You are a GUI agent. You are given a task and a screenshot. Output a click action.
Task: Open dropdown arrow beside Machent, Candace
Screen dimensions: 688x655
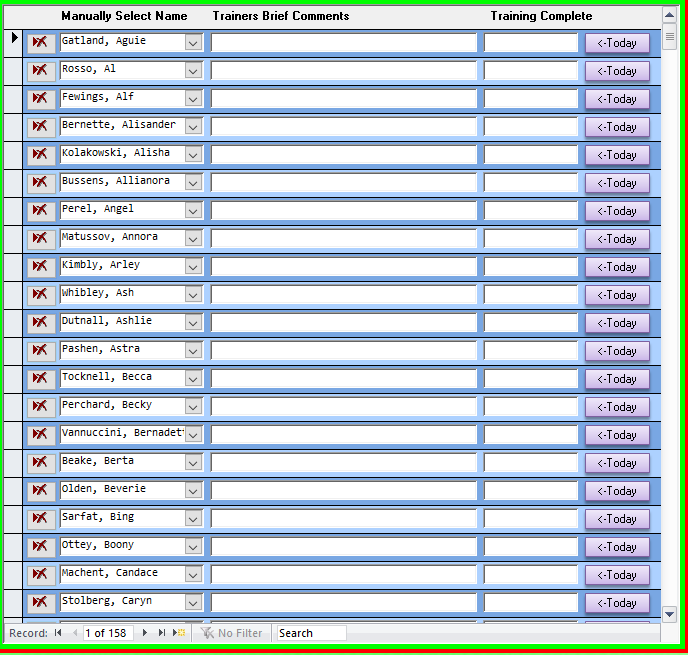tap(193, 575)
